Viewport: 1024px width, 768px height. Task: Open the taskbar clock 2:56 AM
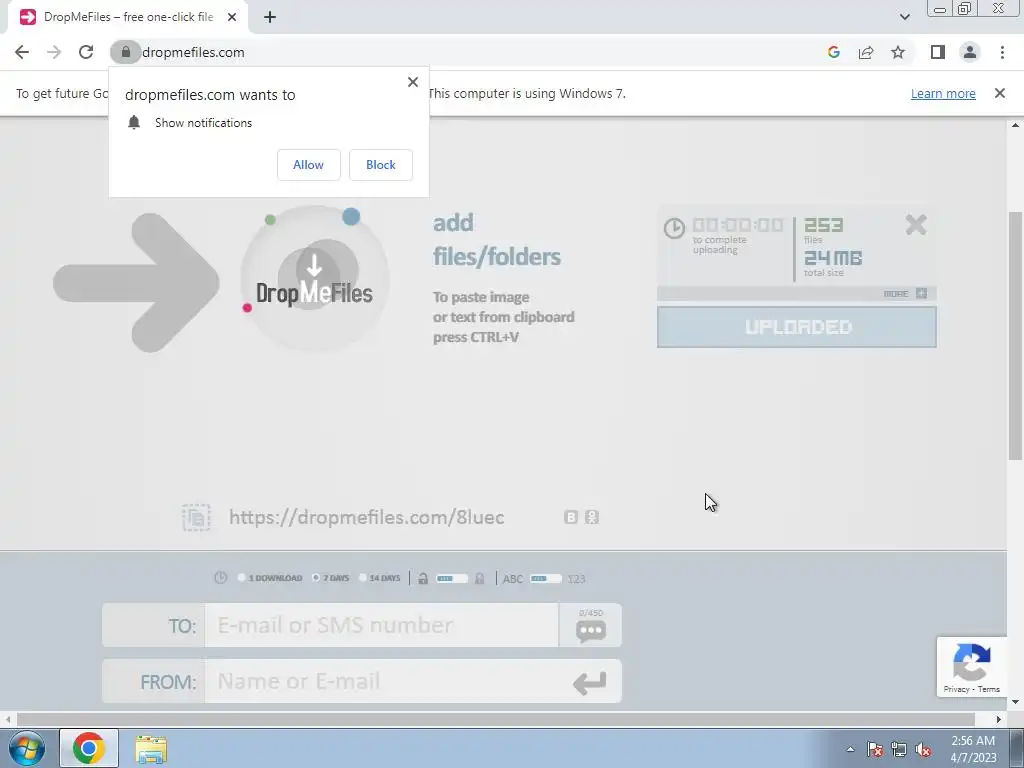[973, 749]
